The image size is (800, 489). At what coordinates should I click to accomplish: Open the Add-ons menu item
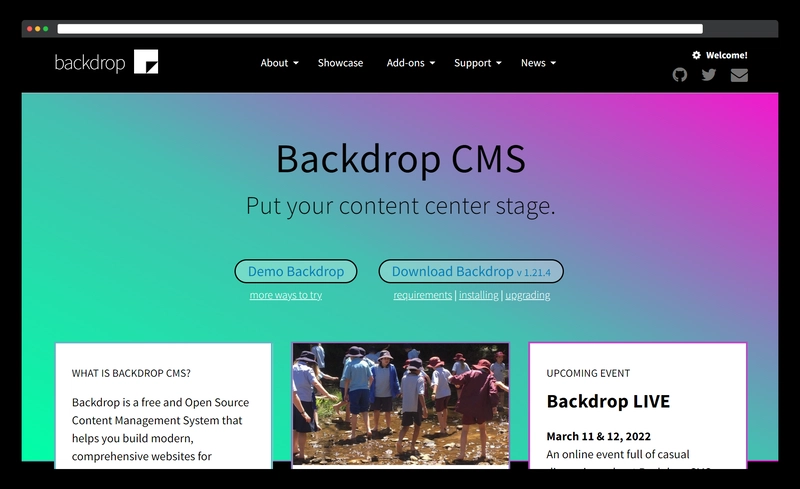point(406,63)
